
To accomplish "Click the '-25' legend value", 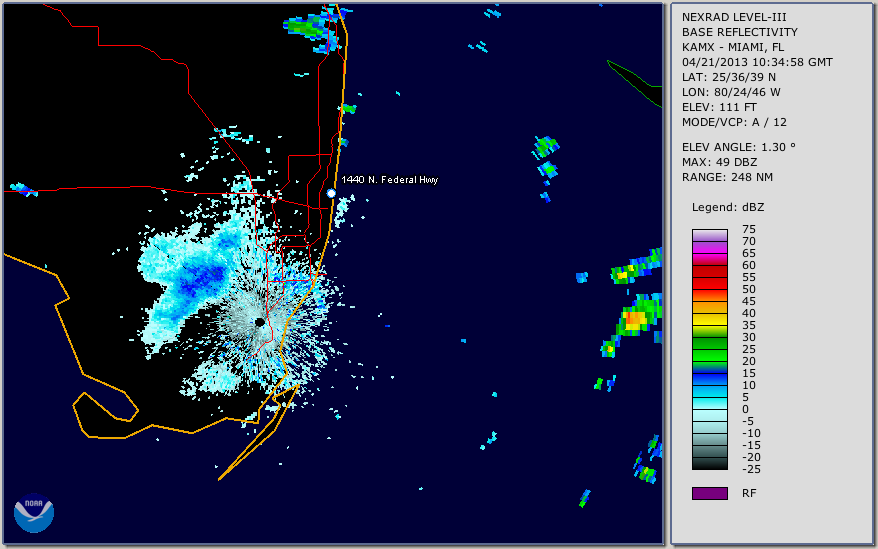I will (x=751, y=469).
